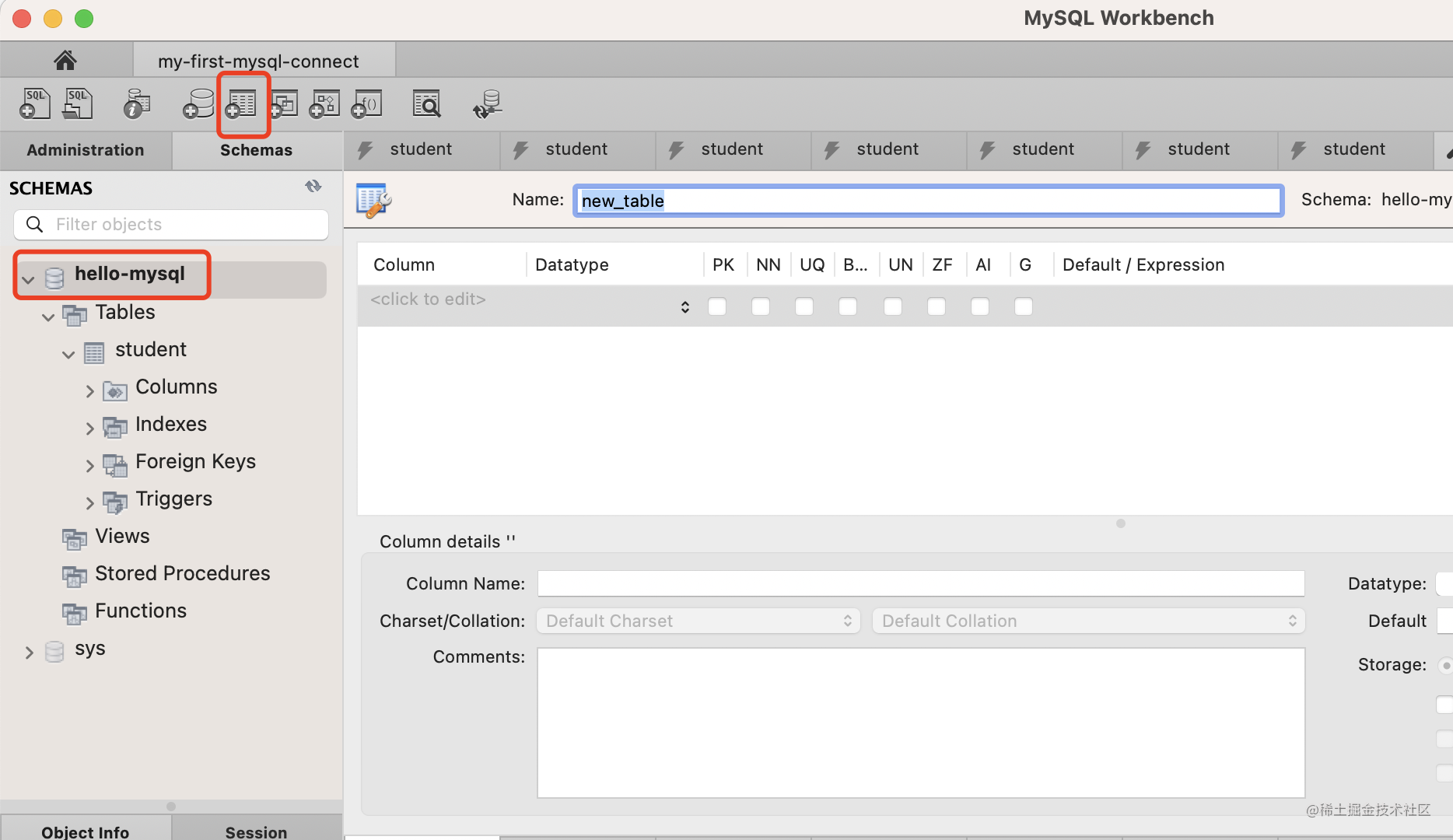
Task: Open a new SQL query tab
Action: click(35, 103)
